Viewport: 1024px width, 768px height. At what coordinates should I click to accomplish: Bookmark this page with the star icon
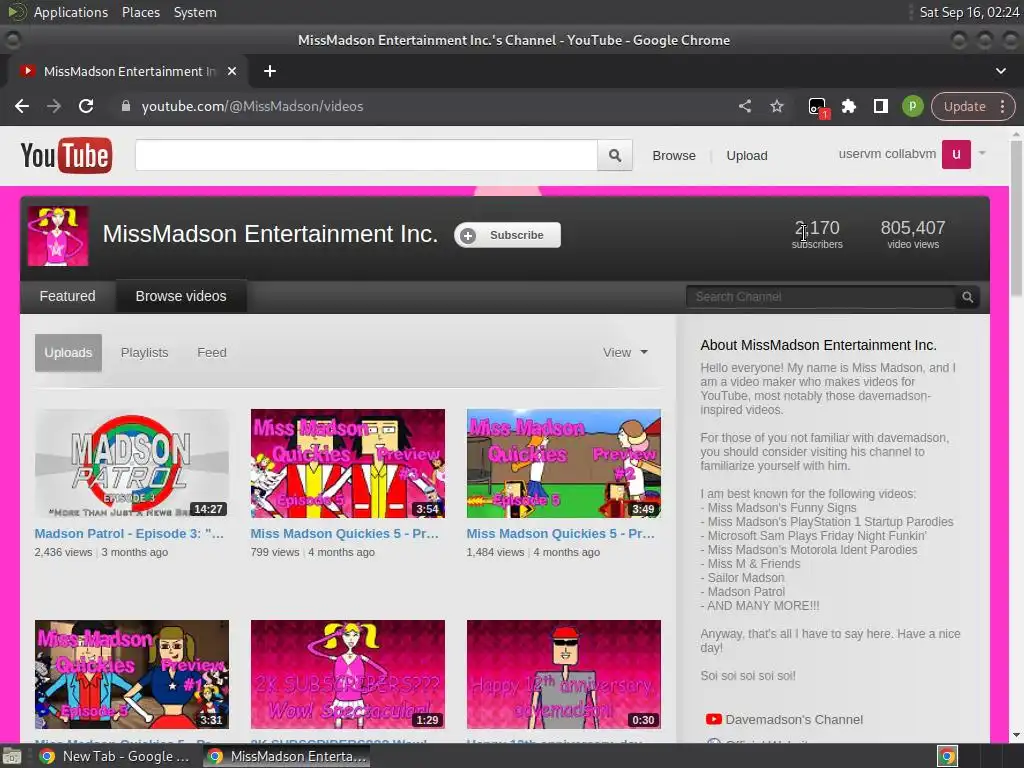point(776,106)
